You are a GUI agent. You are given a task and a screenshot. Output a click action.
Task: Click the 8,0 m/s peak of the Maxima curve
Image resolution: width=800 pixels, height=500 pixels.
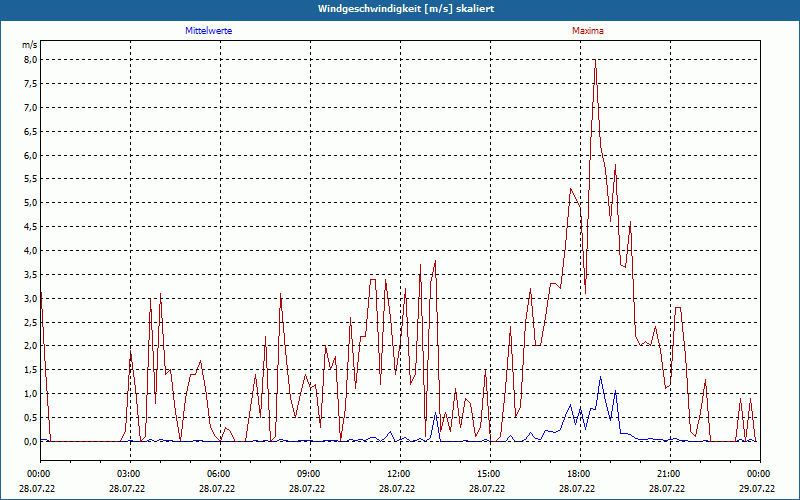tap(595, 60)
